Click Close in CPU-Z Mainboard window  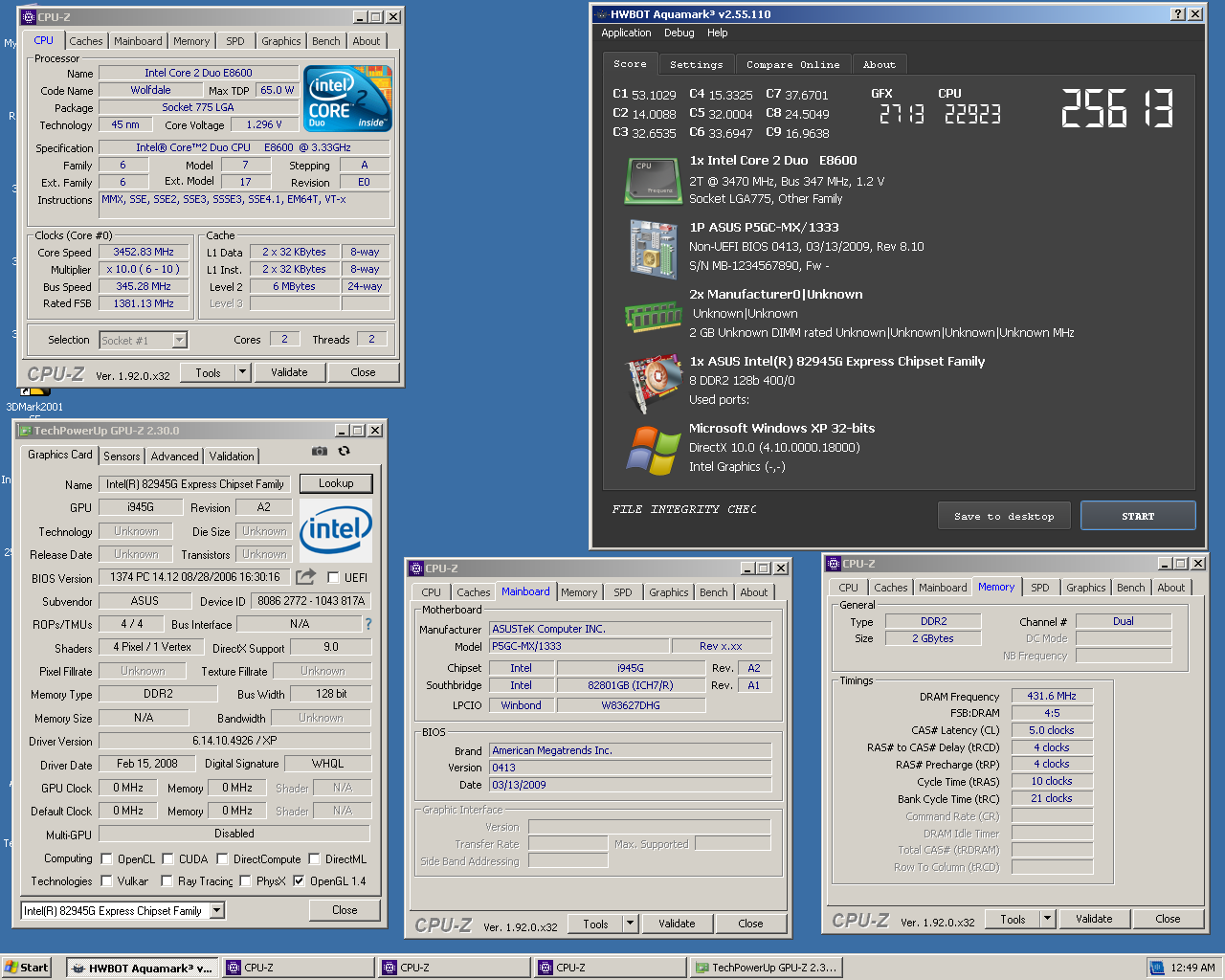click(750, 924)
